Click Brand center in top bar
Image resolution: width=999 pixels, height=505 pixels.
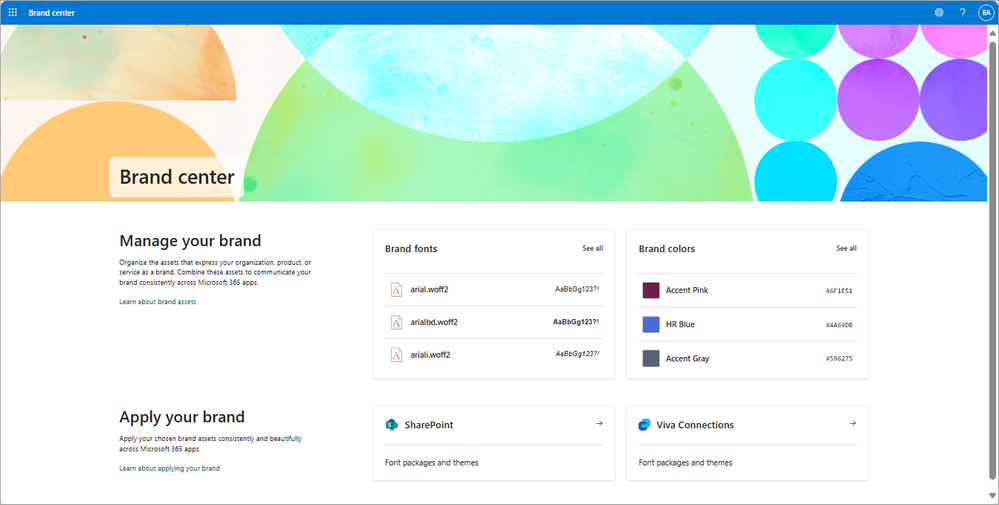coord(52,13)
